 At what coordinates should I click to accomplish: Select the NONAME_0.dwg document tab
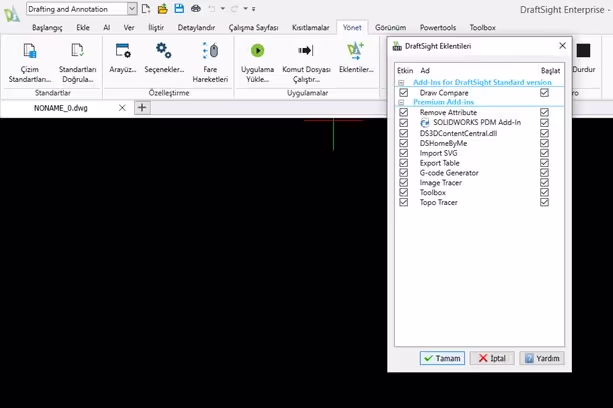click(61, 108)
